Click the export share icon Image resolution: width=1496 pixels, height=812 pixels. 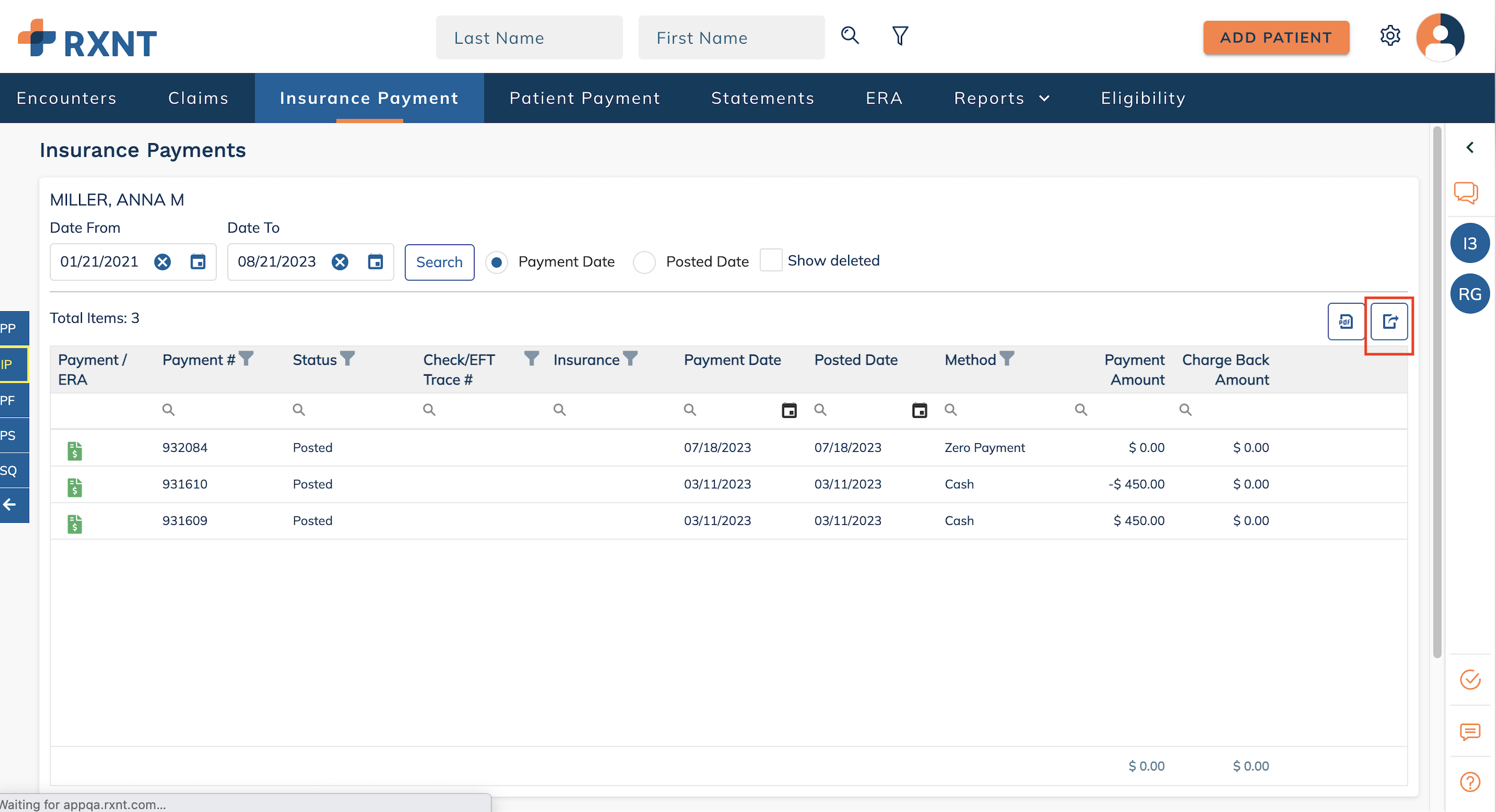click(x=1389, y=321)
